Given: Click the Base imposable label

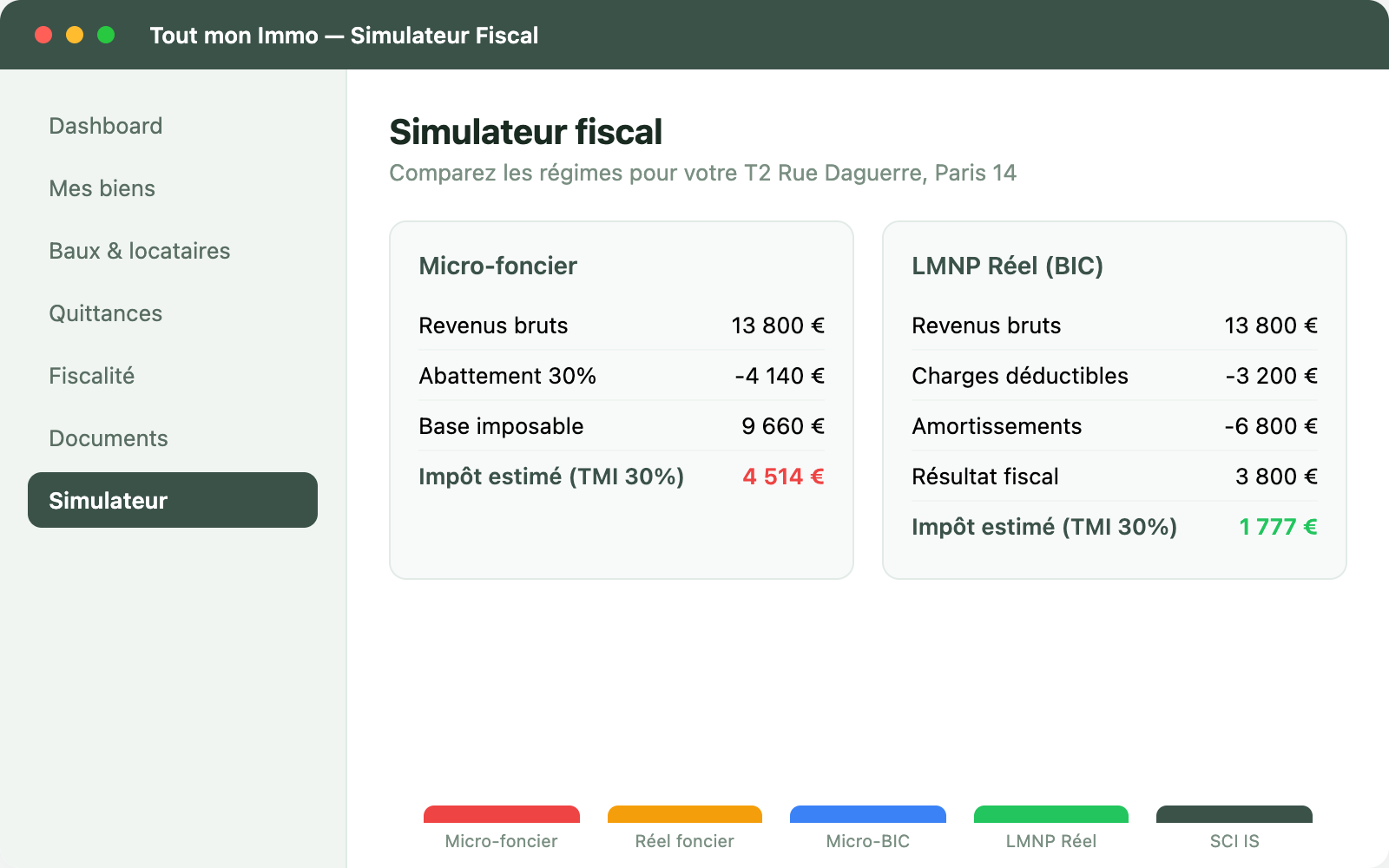Looking at the screenshot, I should pyautogui.click(x=501, y=426).
